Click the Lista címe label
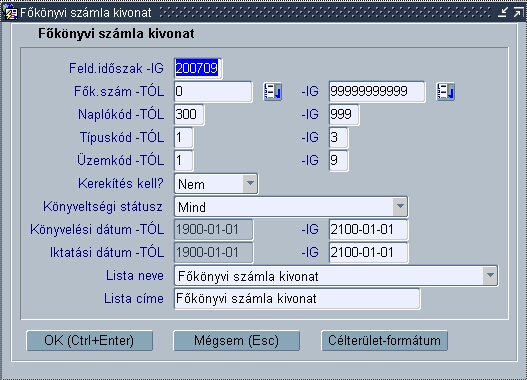 134,299
